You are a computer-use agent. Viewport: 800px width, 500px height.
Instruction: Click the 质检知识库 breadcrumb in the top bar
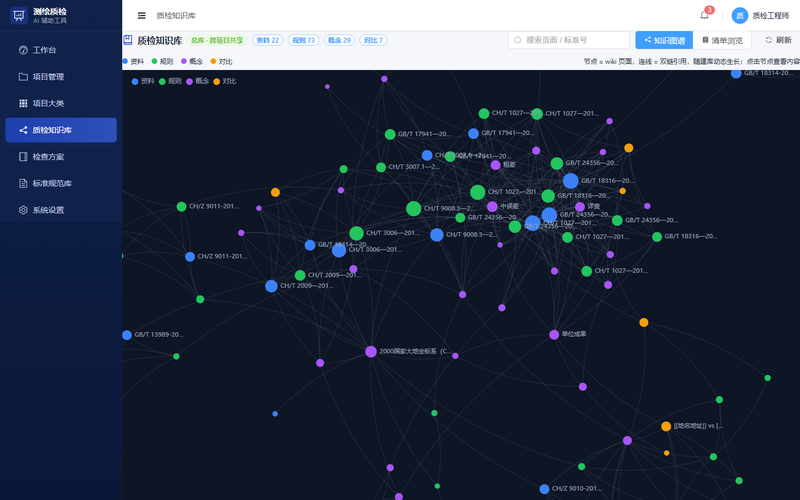[x=176, y=16]
